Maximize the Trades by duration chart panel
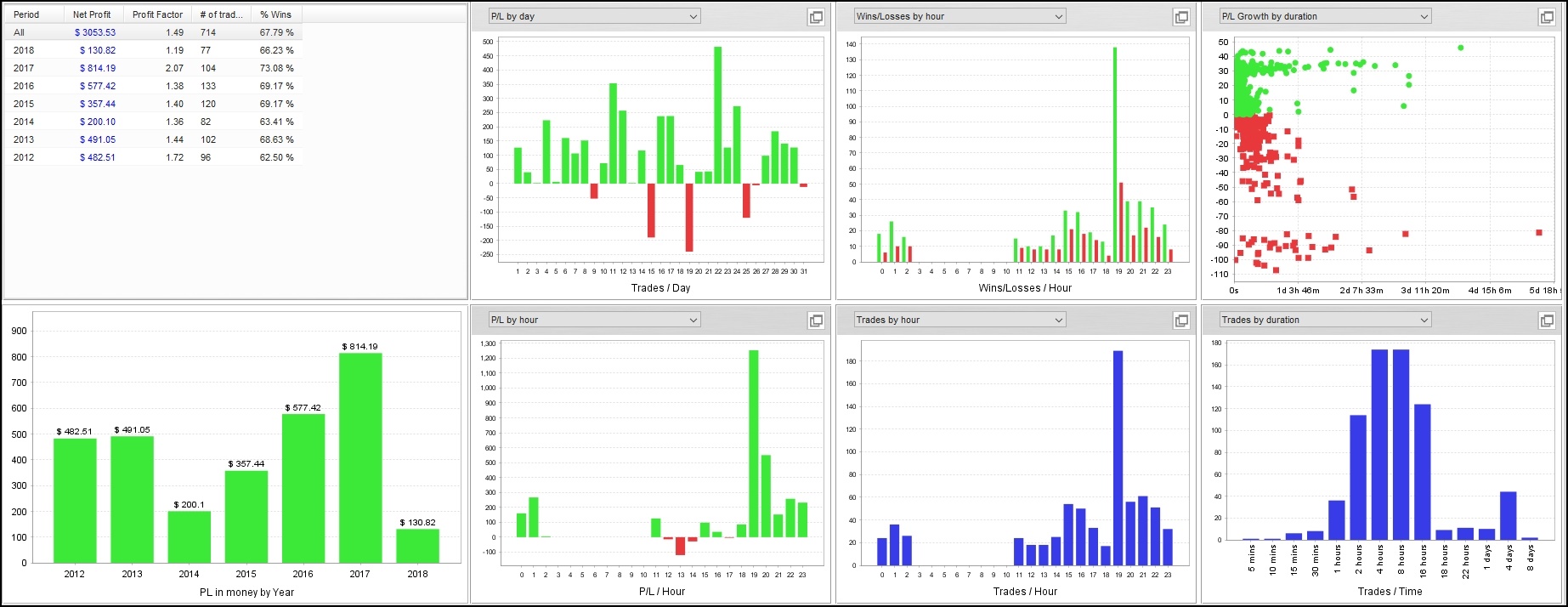This screenshot has width=1568, height=607. click(x=1547, y=321)
